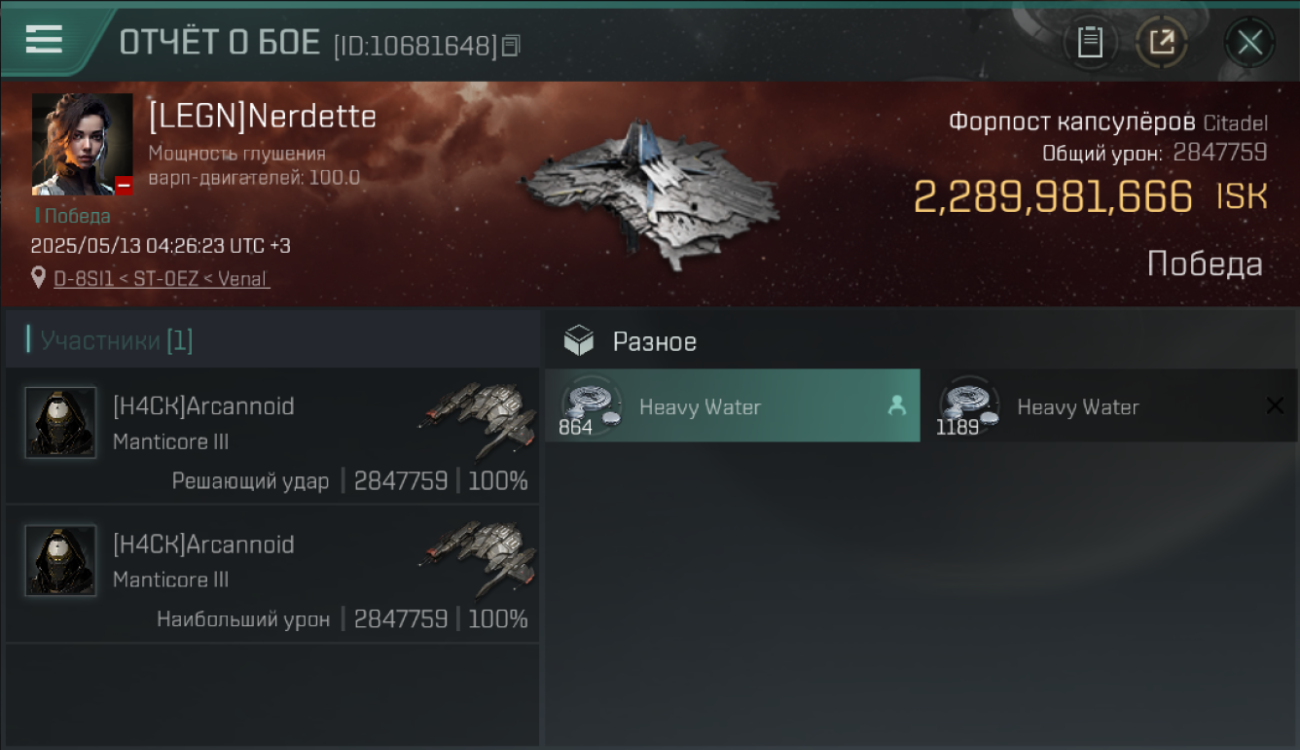Viewport: 1300px width, 750px height.
Task: Click the X mark on Heavy Water 1189
Action: click(1275, 405)
